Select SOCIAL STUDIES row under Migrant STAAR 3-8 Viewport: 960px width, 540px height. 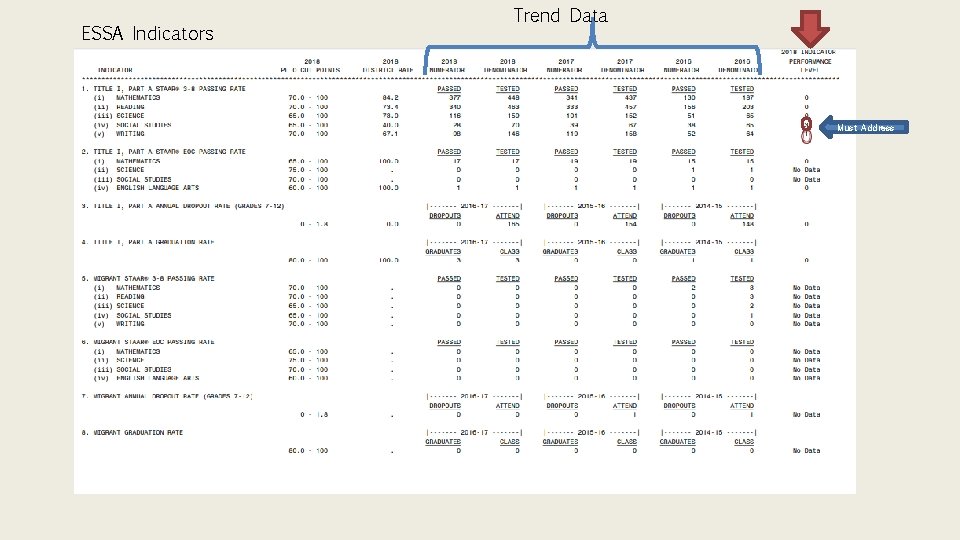[x=456, y=315]
